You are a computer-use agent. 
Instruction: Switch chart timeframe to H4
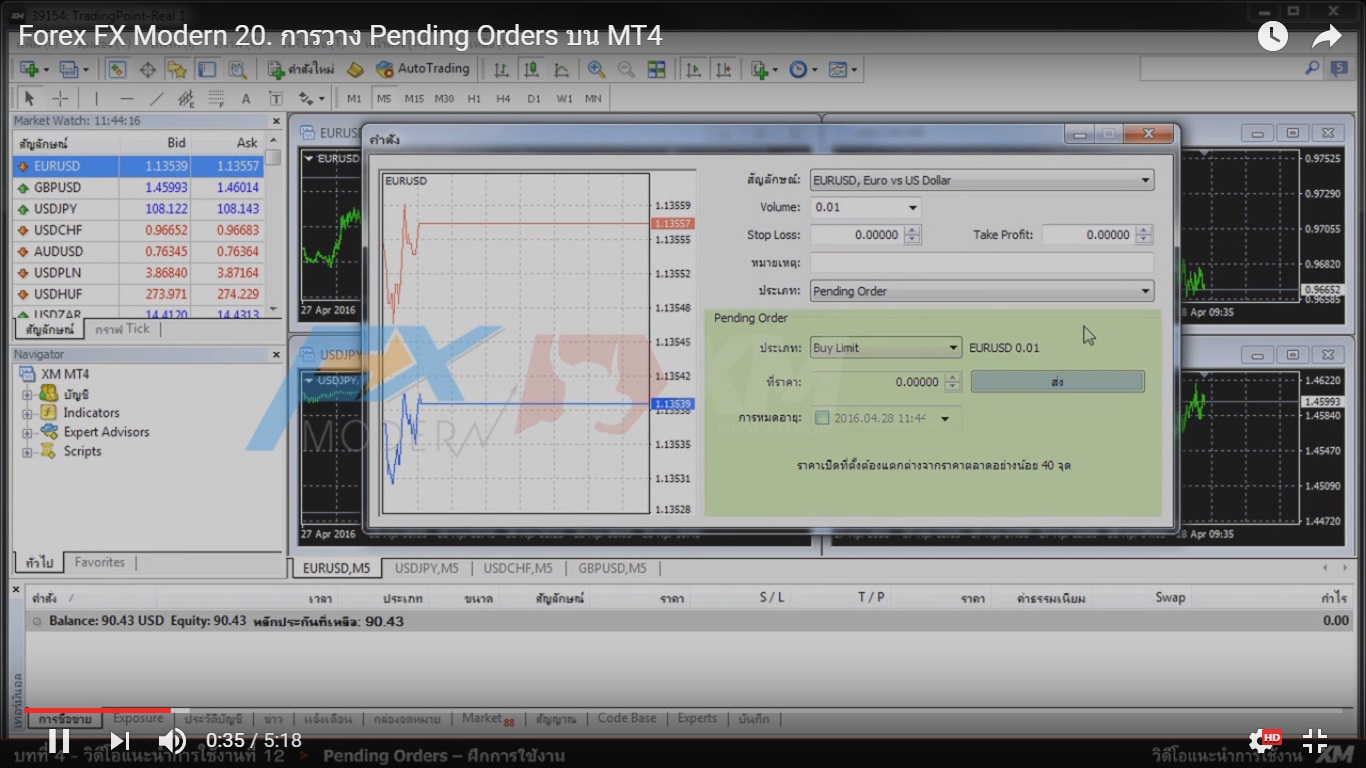click(503, 98)
